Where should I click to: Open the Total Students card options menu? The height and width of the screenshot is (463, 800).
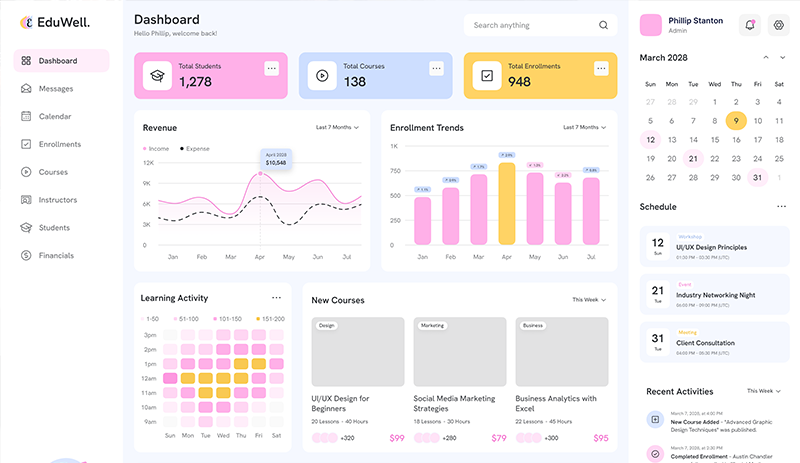click(x=271, y=68)
